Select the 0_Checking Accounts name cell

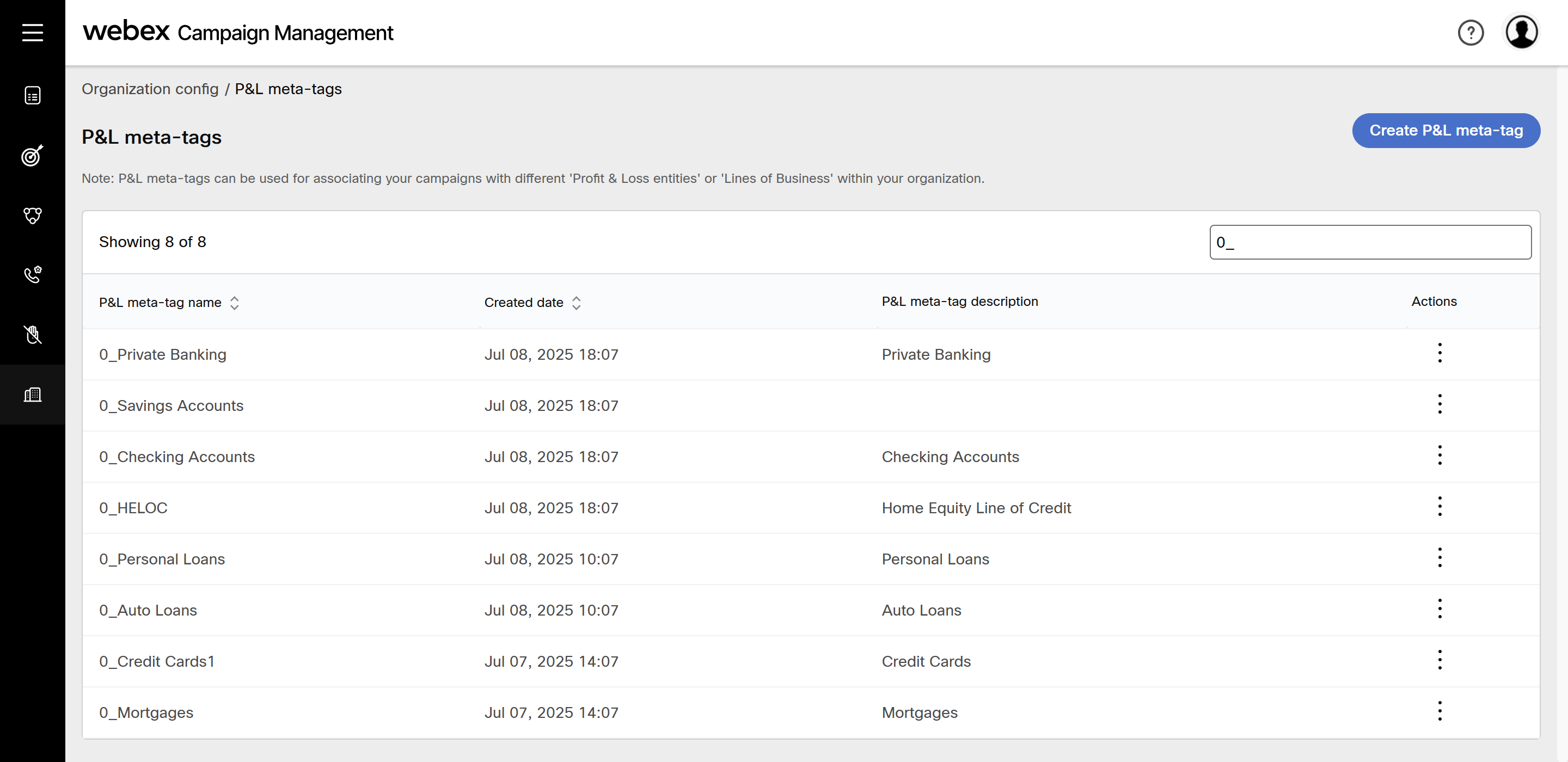176,457
